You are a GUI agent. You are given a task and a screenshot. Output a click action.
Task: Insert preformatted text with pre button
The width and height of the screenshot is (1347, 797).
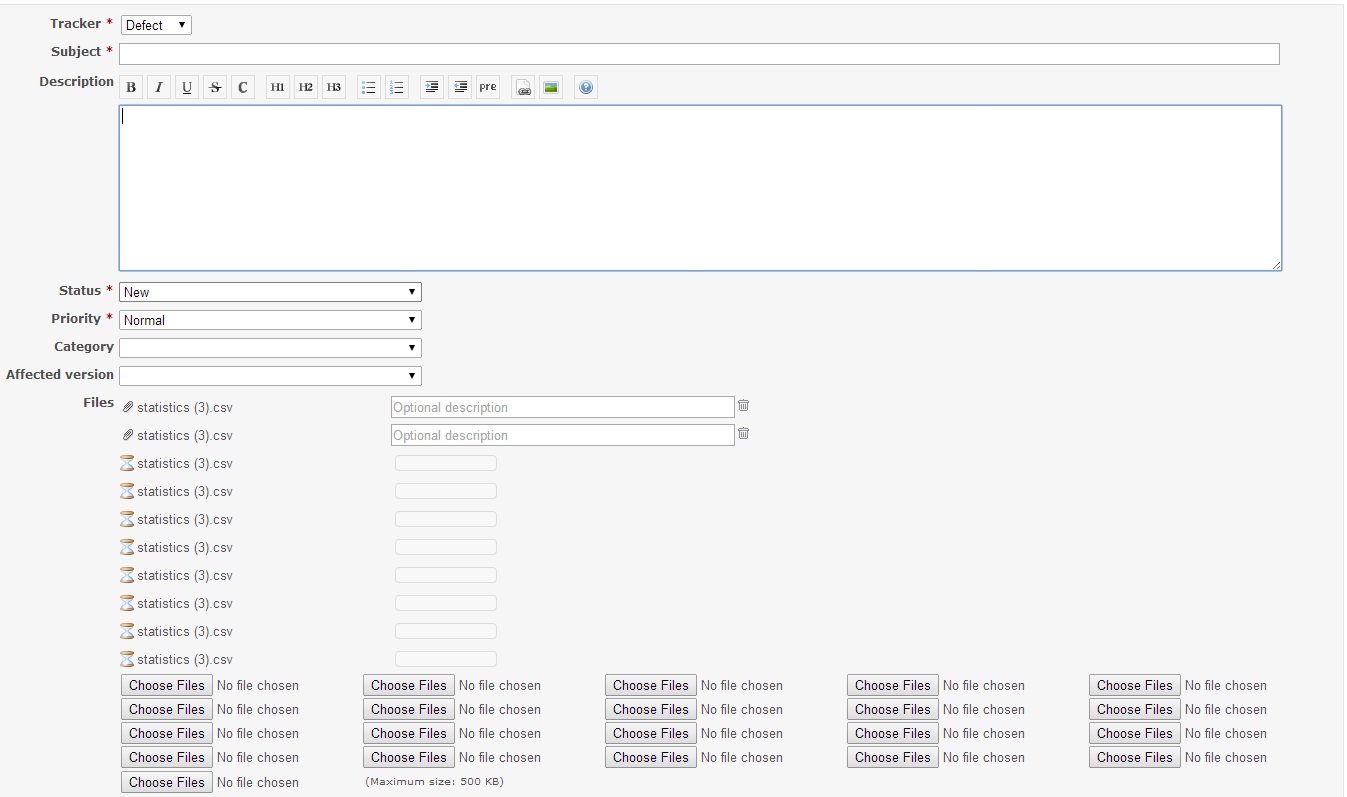[488, 88]
